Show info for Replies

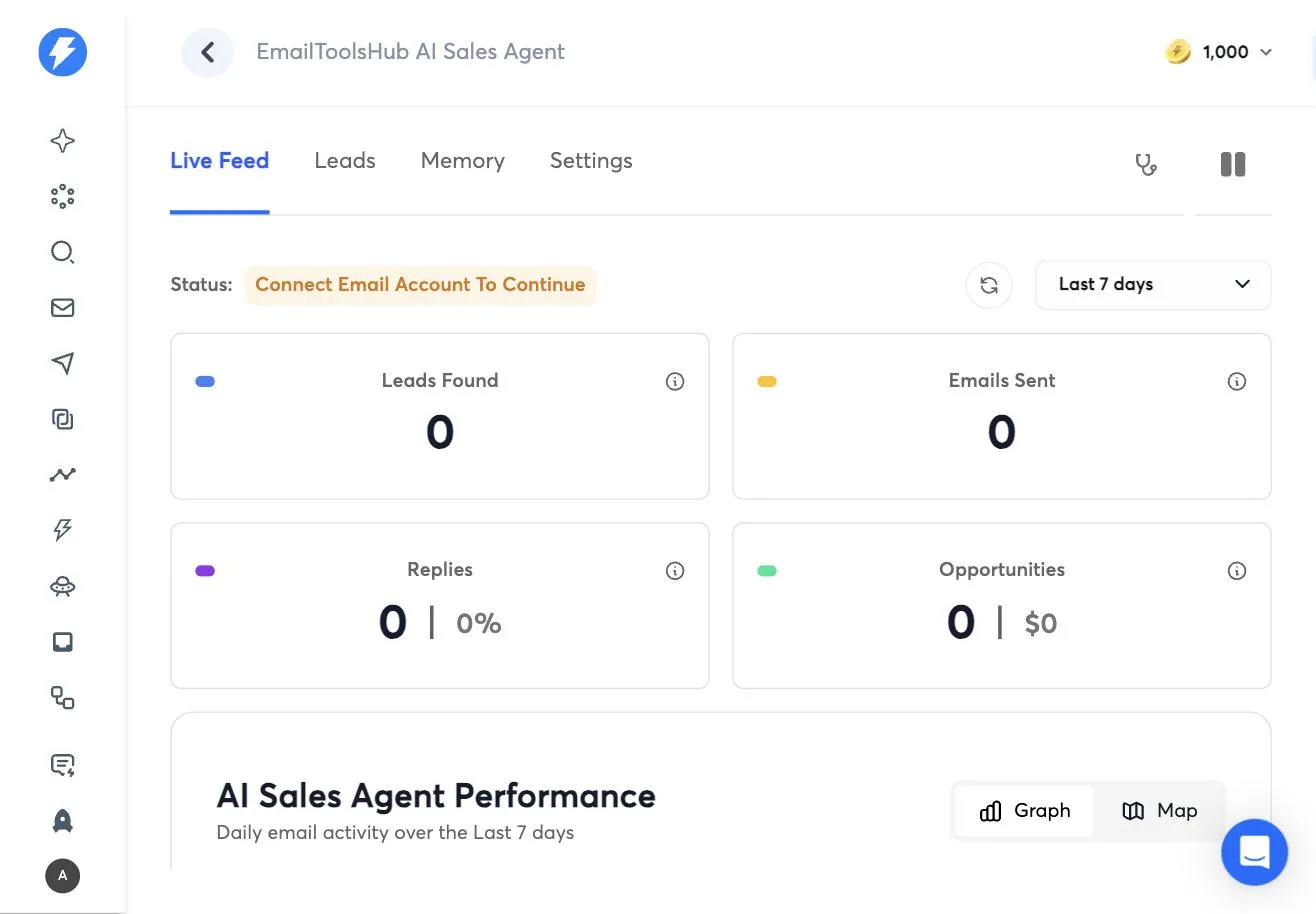point(675,571)
